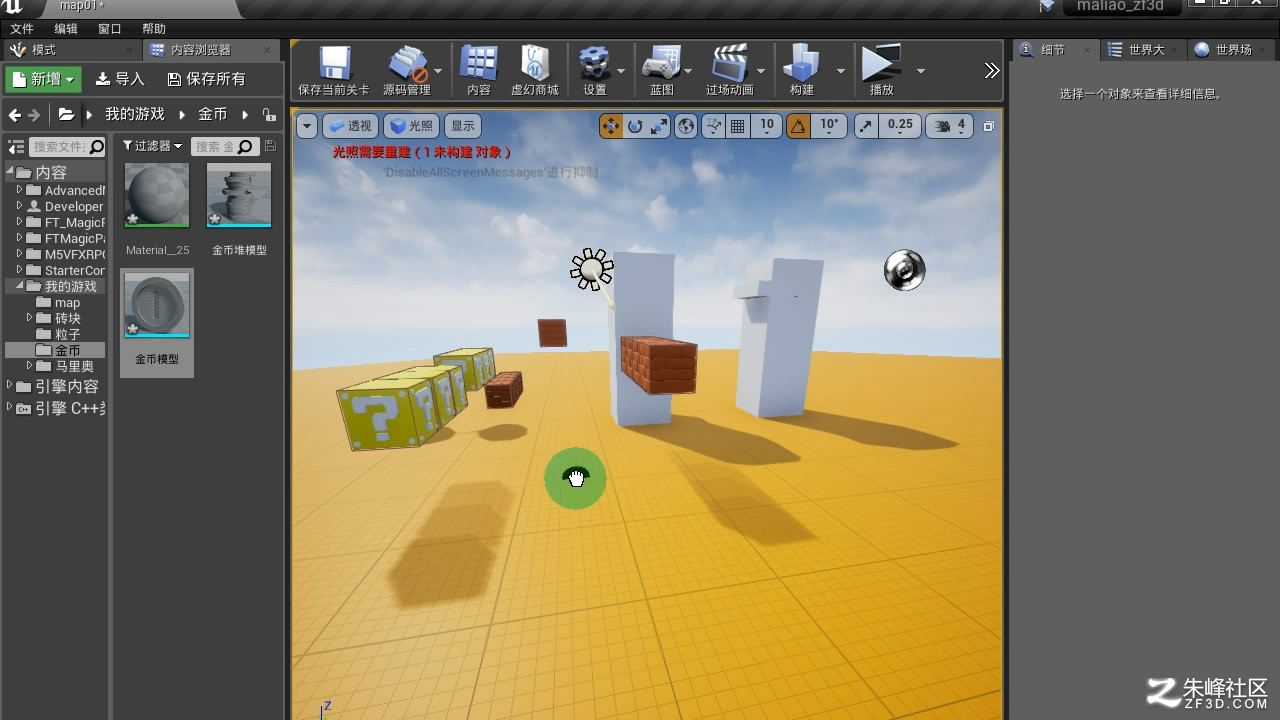Toggle the sources panel show/hide icon

pyautogui.click(x=16, y=147)
